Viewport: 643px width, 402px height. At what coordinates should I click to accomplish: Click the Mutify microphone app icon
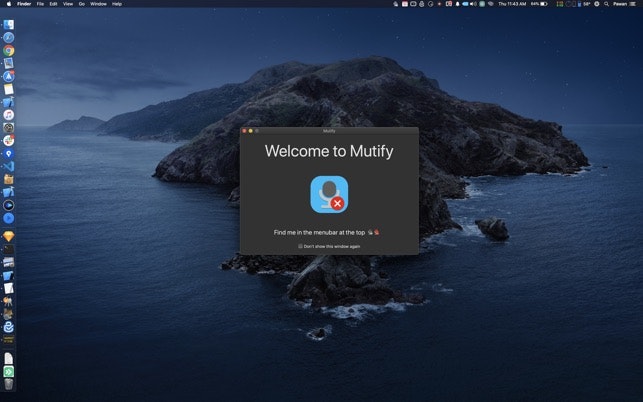point(329,194)
